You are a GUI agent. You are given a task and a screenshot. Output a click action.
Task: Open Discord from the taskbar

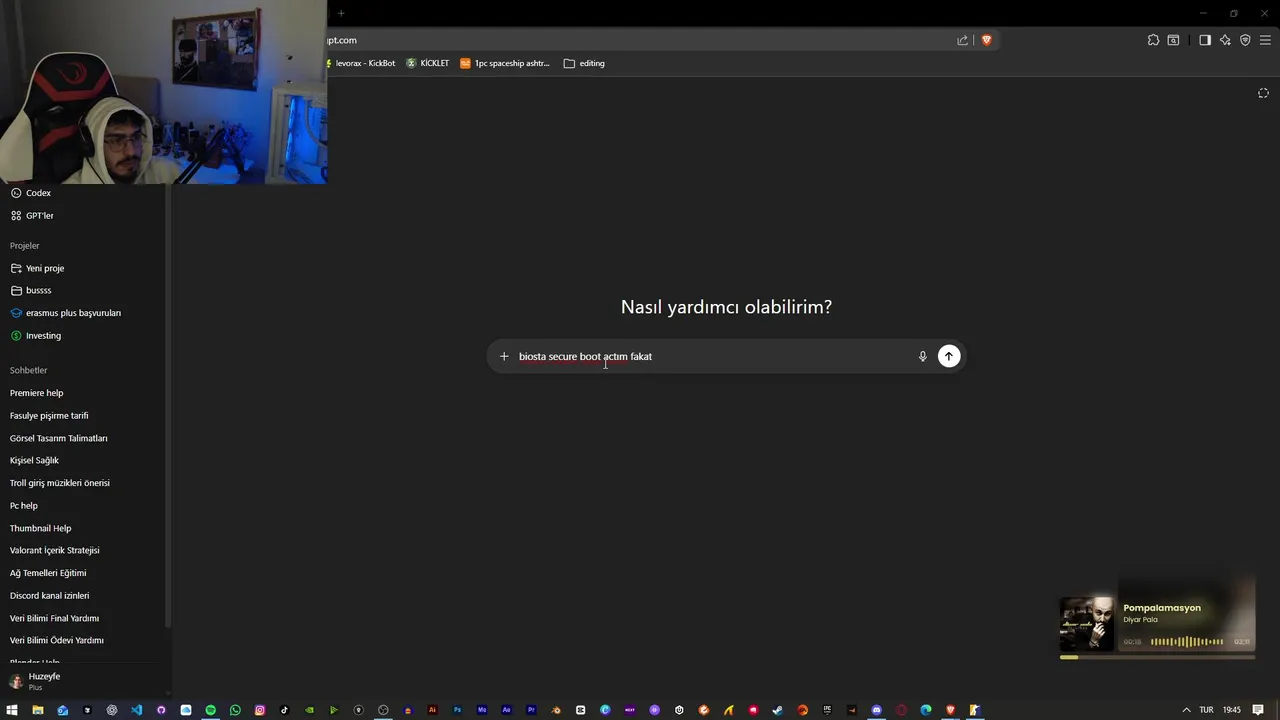click(876, 710)
